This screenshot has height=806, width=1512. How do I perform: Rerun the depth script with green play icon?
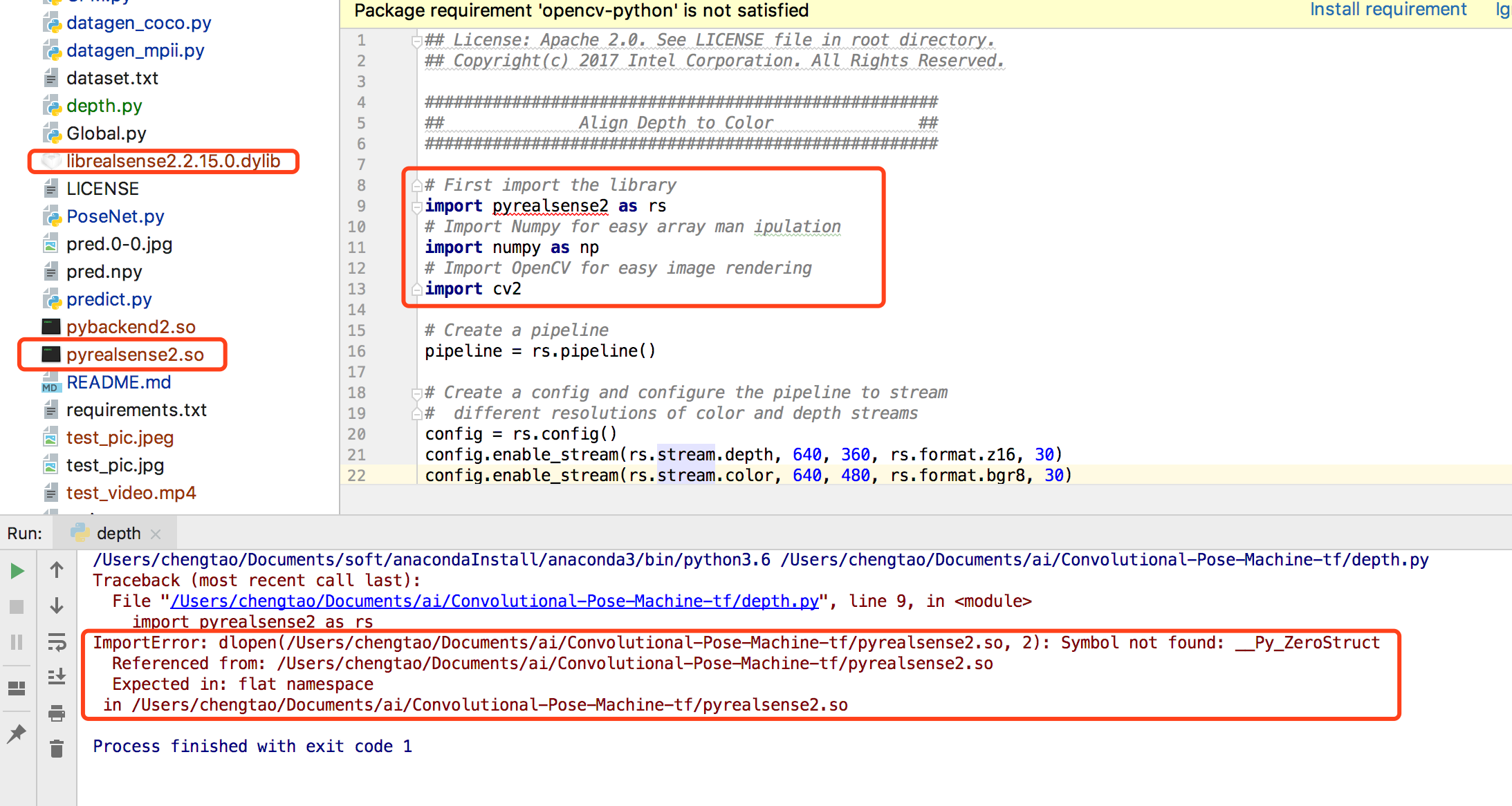(x=17, y=571)
